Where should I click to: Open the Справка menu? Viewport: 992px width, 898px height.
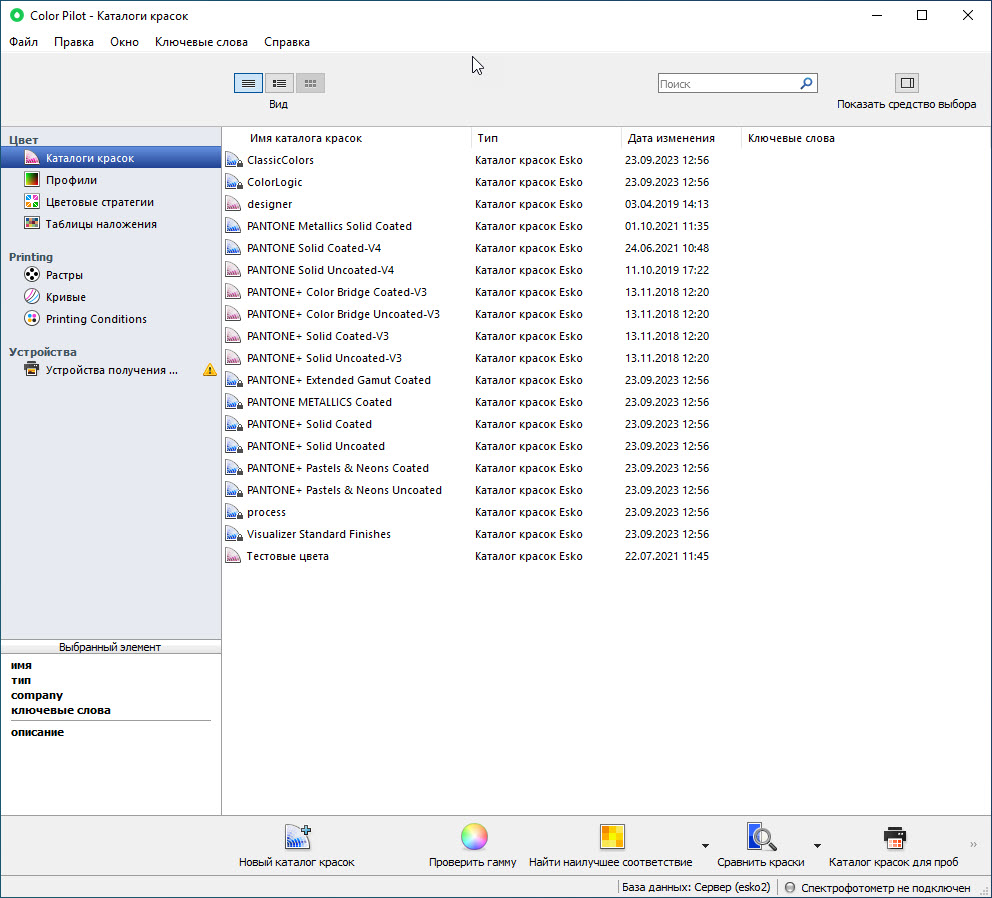point(287,42)
